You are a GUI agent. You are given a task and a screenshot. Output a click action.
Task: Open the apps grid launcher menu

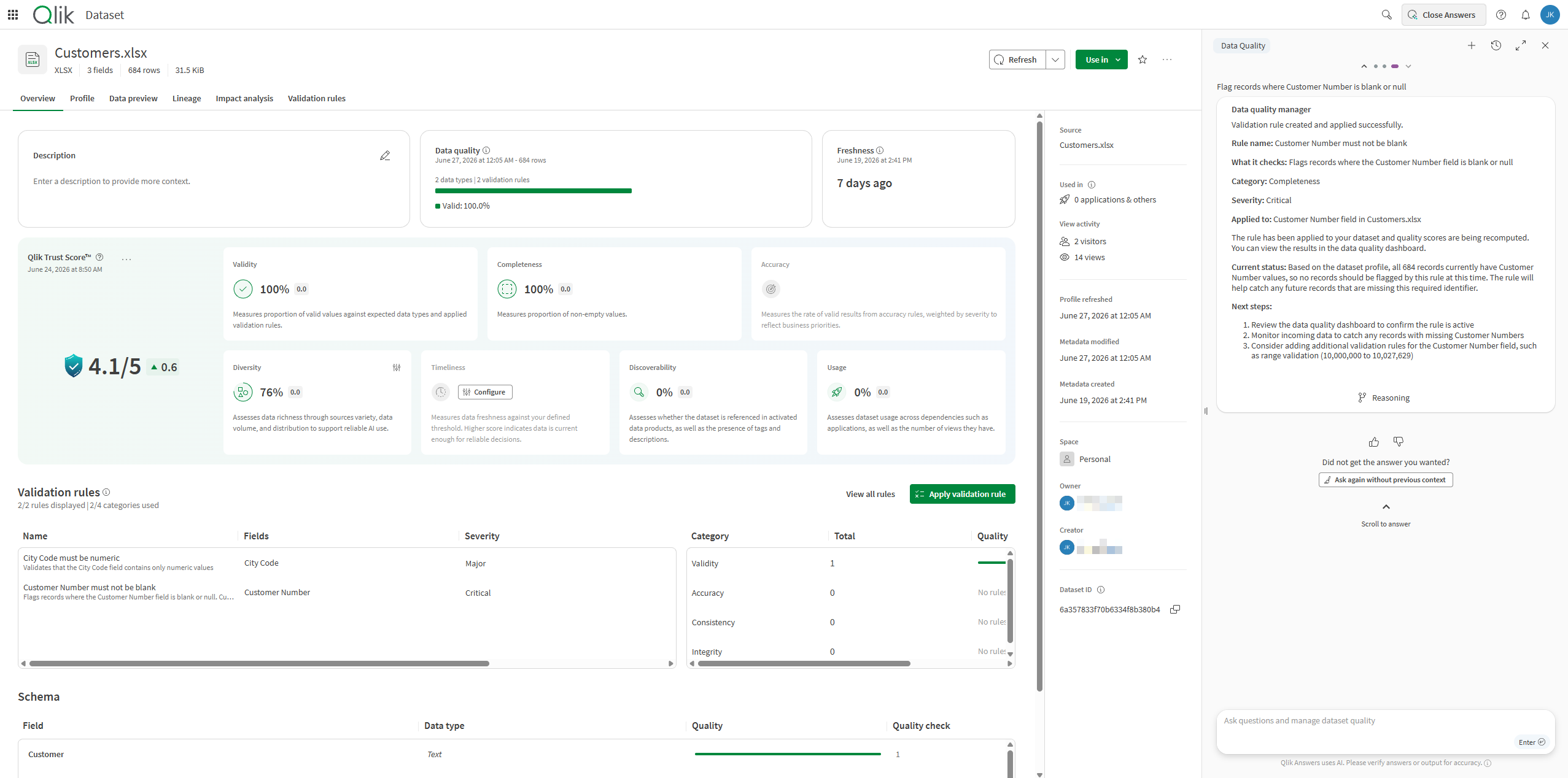coord(13,15)
